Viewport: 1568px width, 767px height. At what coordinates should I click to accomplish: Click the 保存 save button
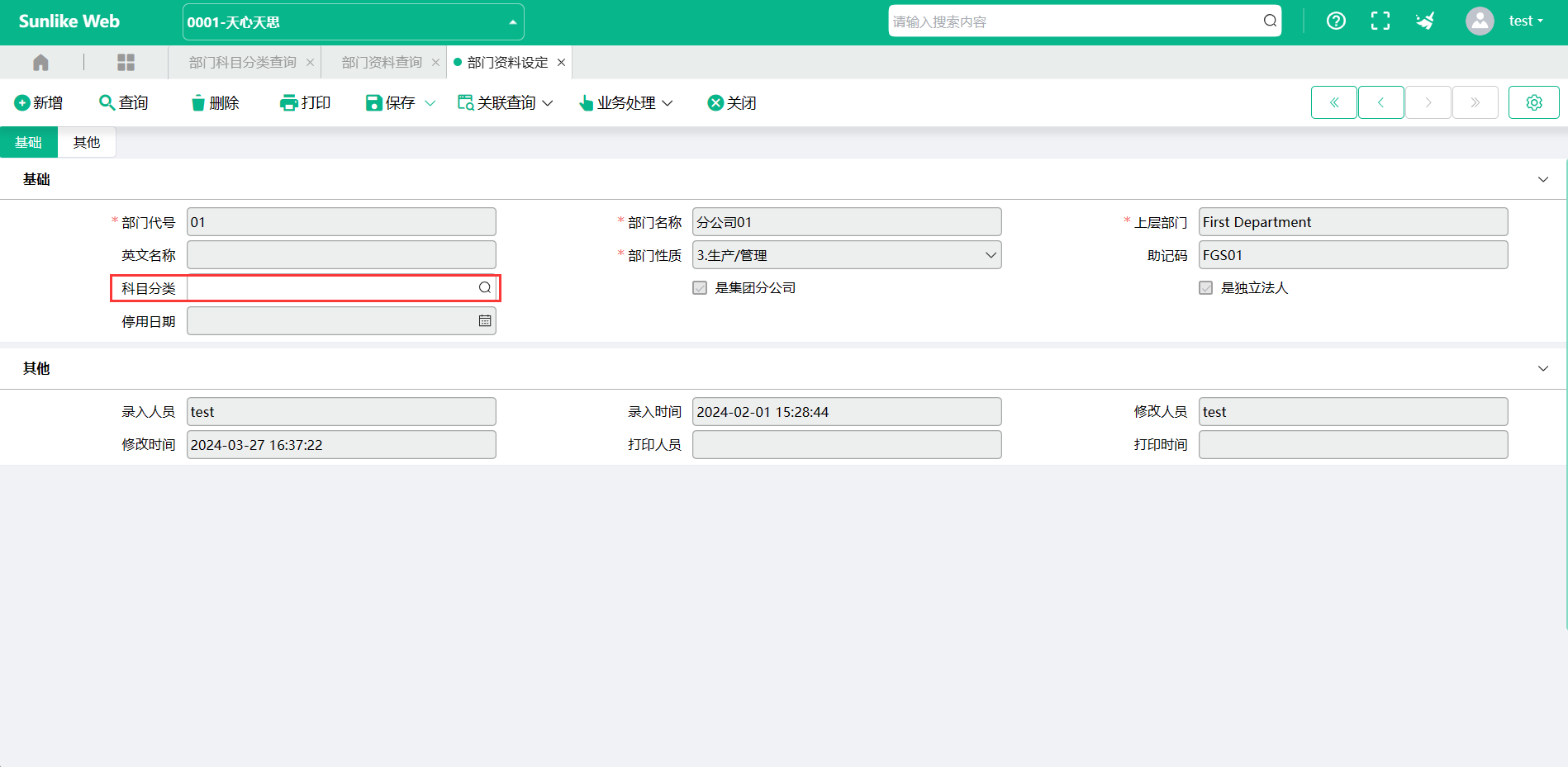(391, 102)
